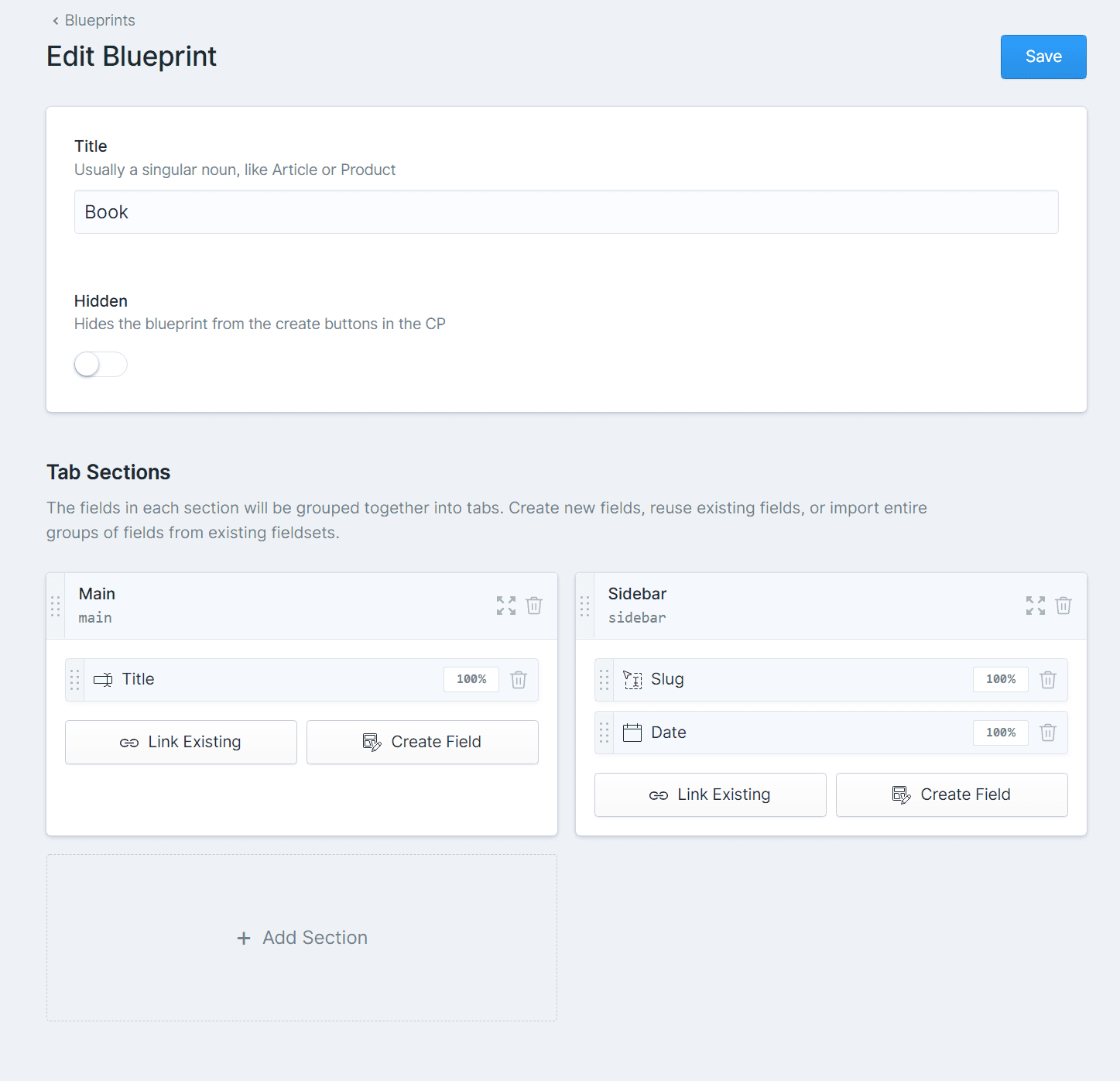
Task: Delete the Sidebar section via trash icon
Action: click(x=1063, y=606)
